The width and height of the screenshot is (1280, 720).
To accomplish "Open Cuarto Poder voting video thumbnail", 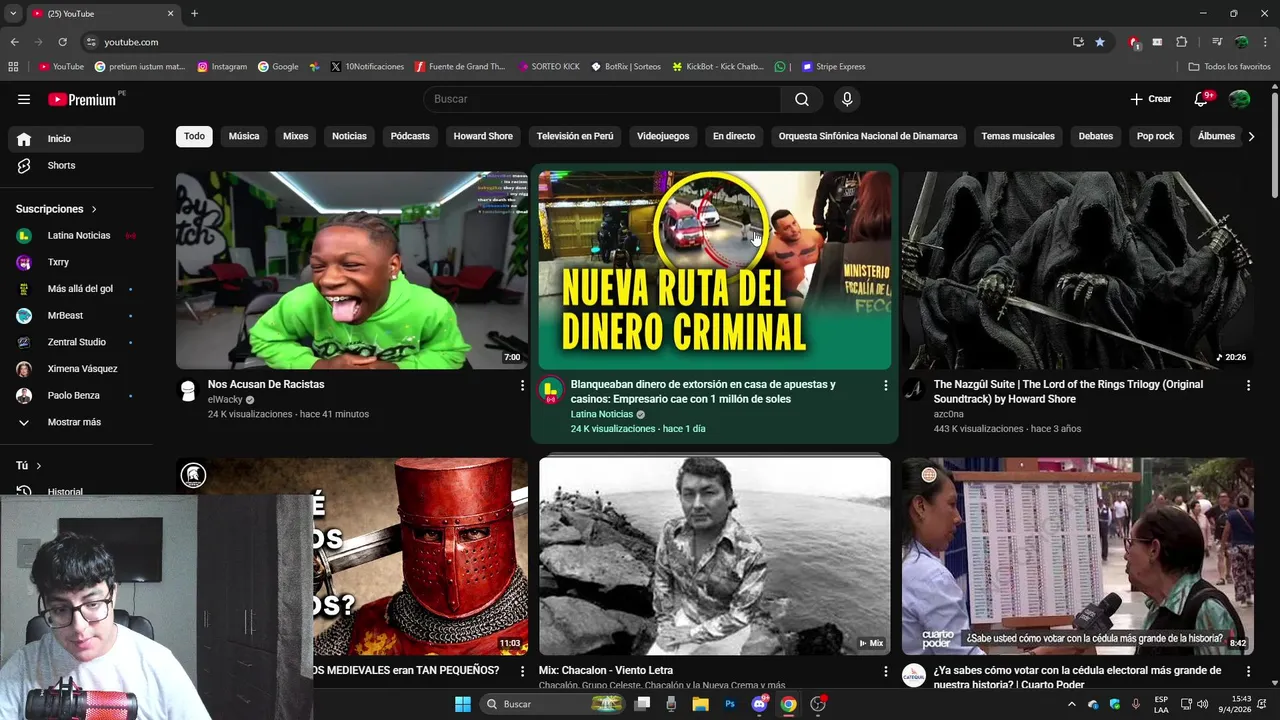I will [1077, 556].
